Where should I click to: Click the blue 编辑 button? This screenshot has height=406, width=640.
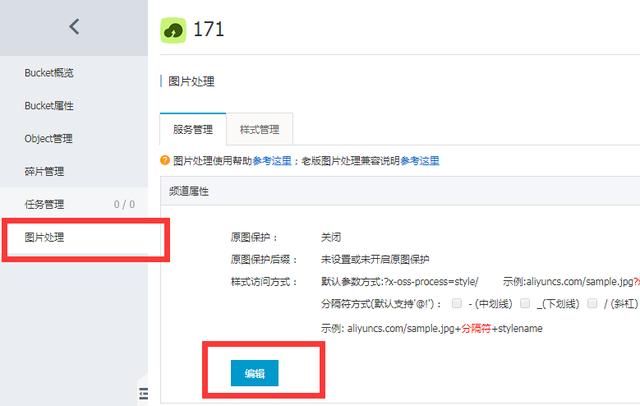(x=255, y=373)
